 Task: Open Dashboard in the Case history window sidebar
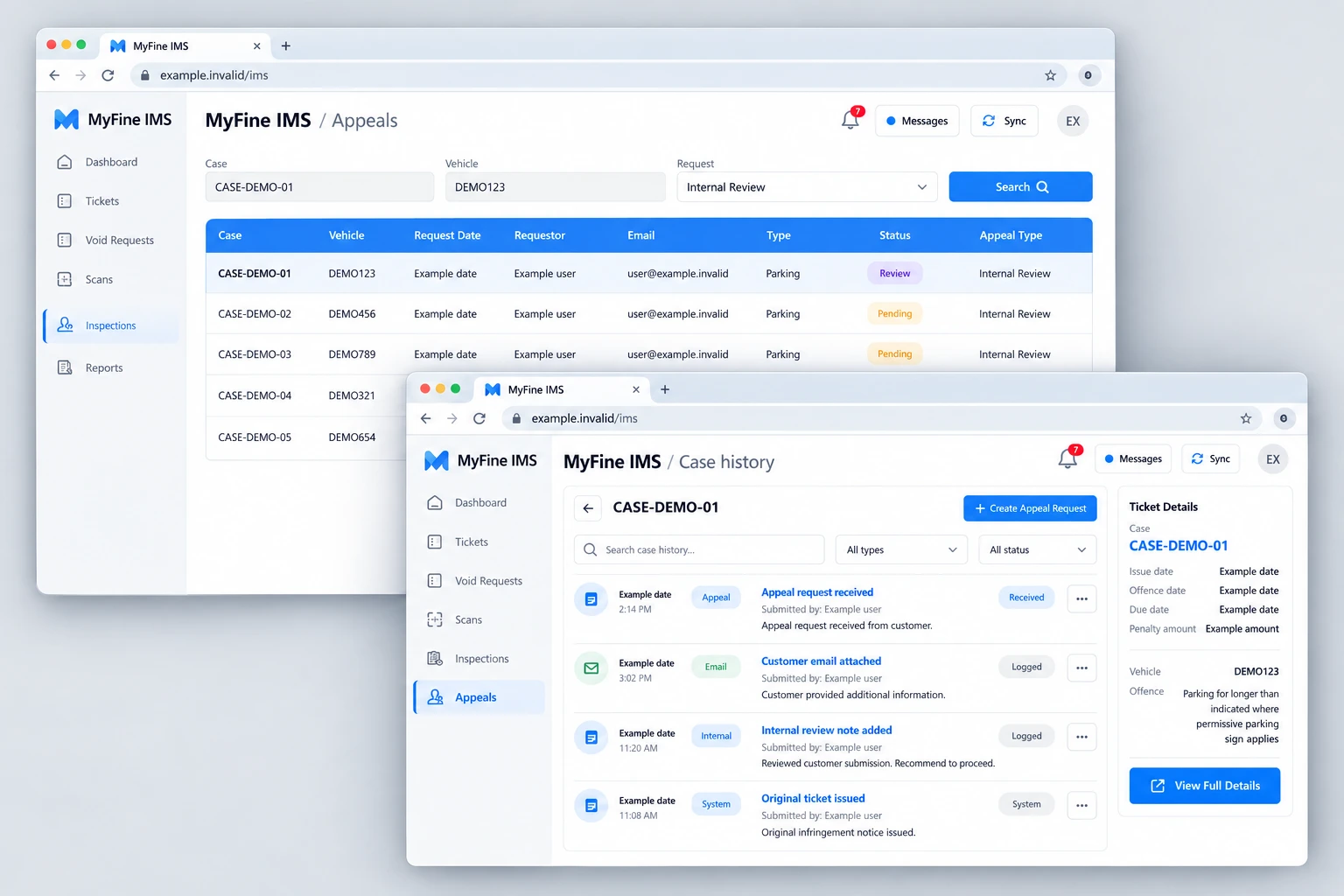pos(479,502)
